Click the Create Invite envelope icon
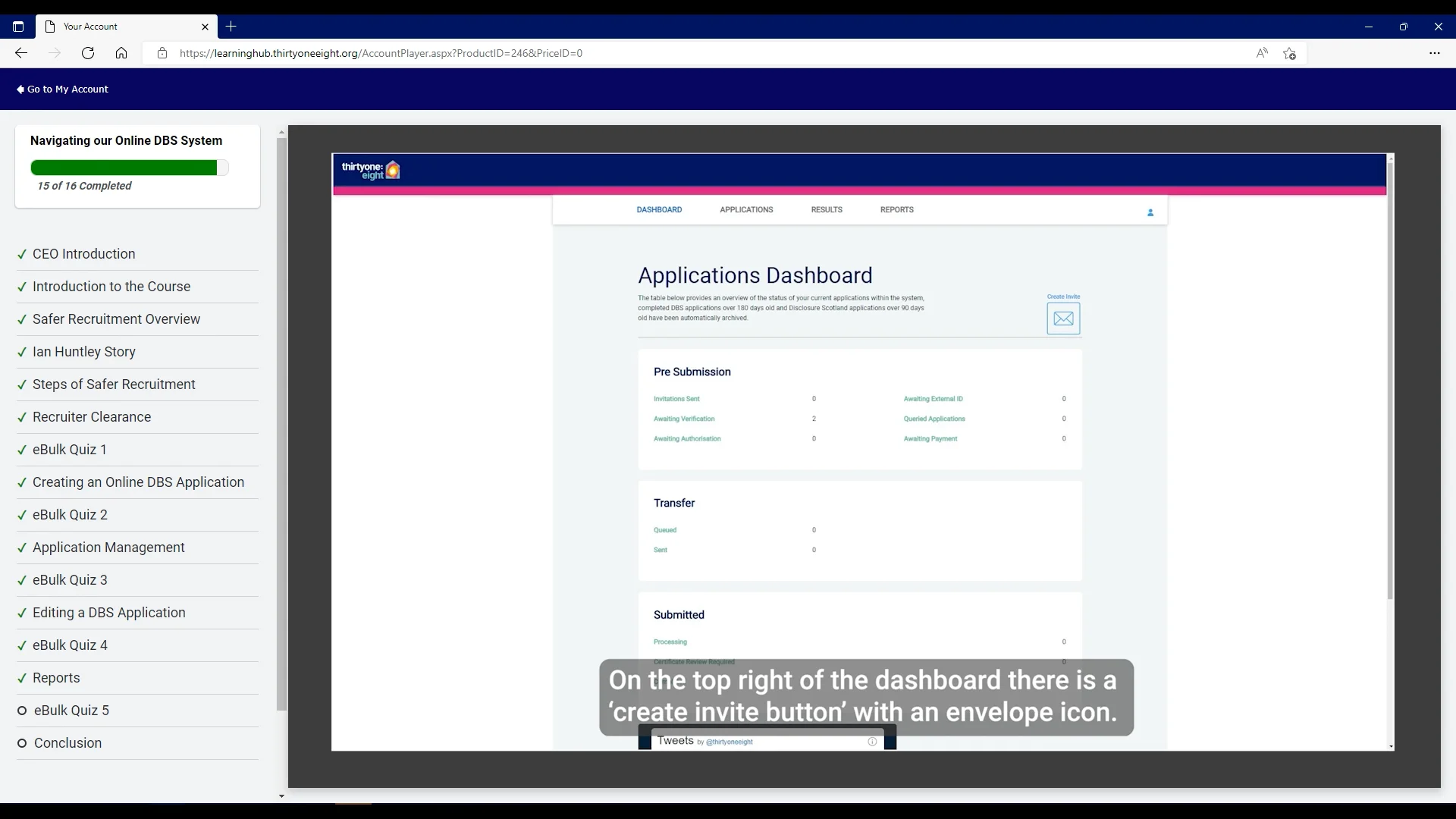The image size is (1456, 819). tap(1063, 318)
